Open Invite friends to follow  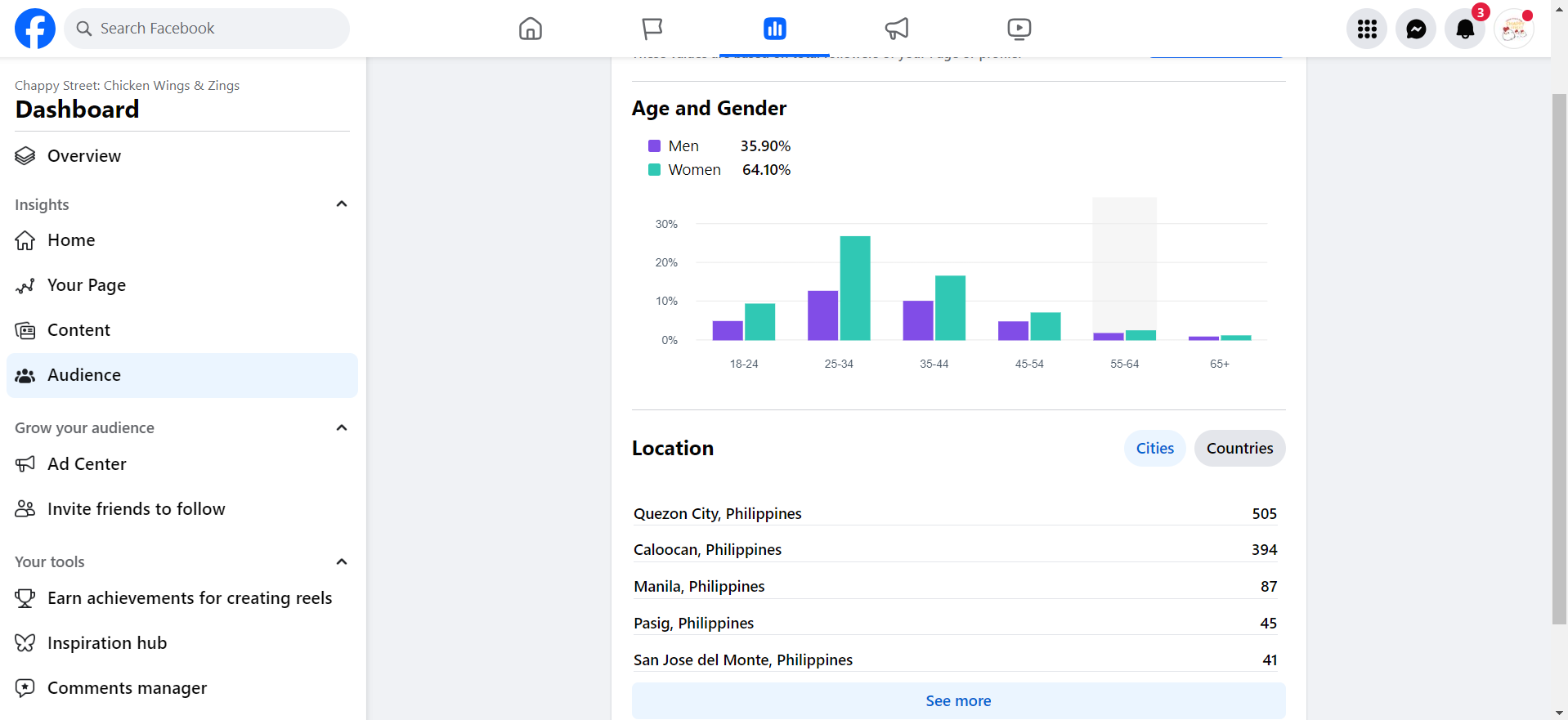(136, 509)
